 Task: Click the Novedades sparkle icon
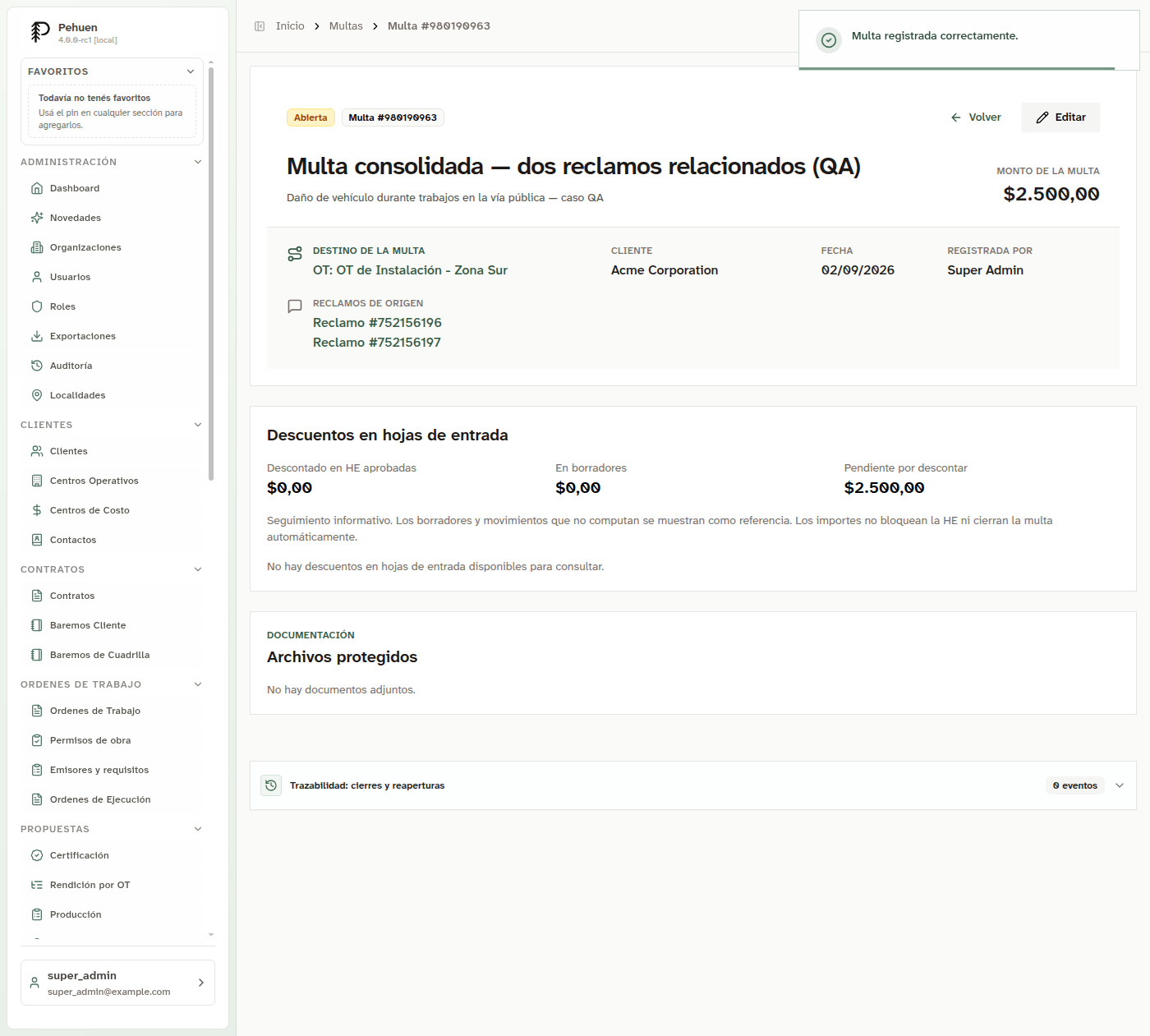[37, 218]
